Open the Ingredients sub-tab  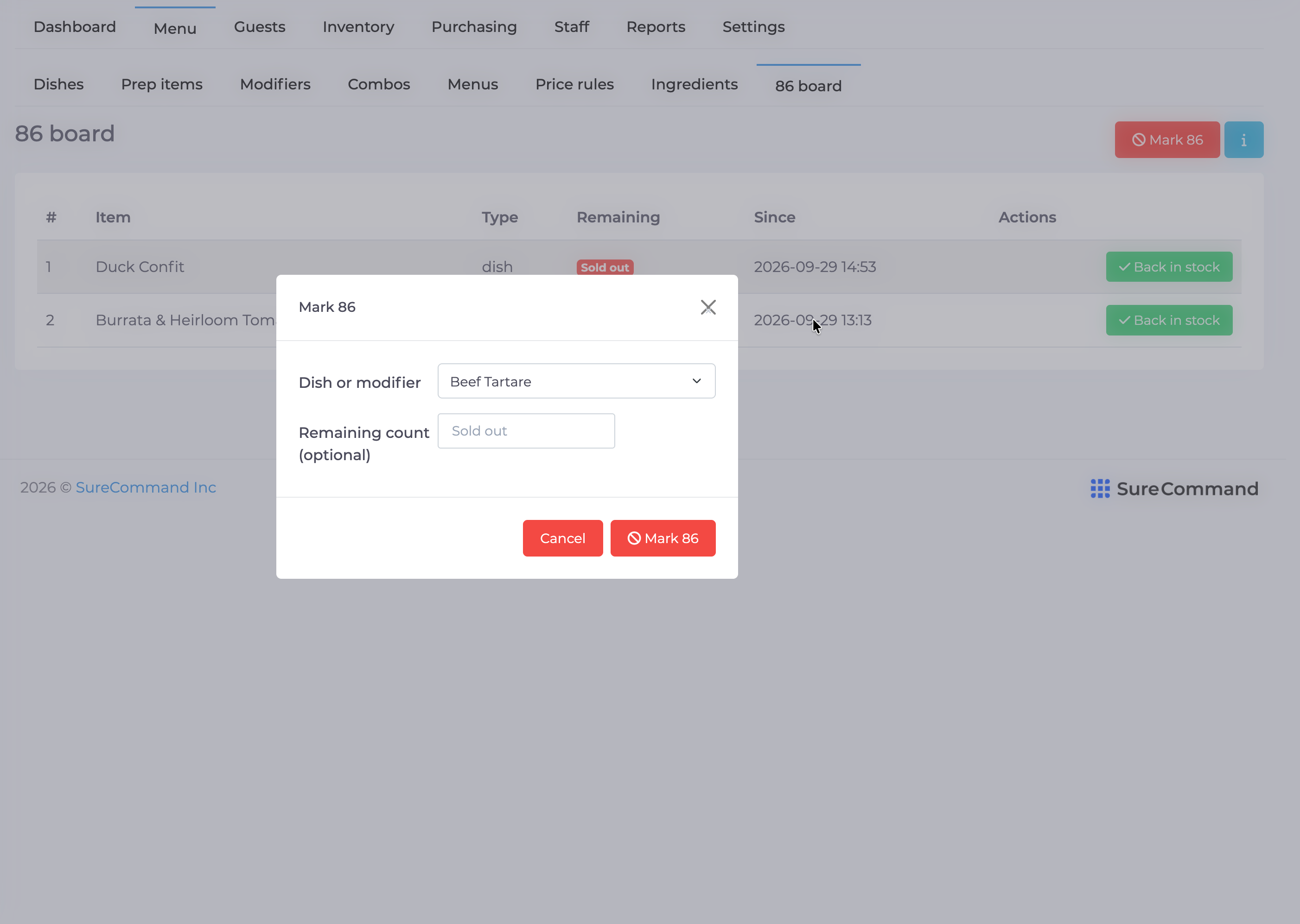tap(695, 84)
